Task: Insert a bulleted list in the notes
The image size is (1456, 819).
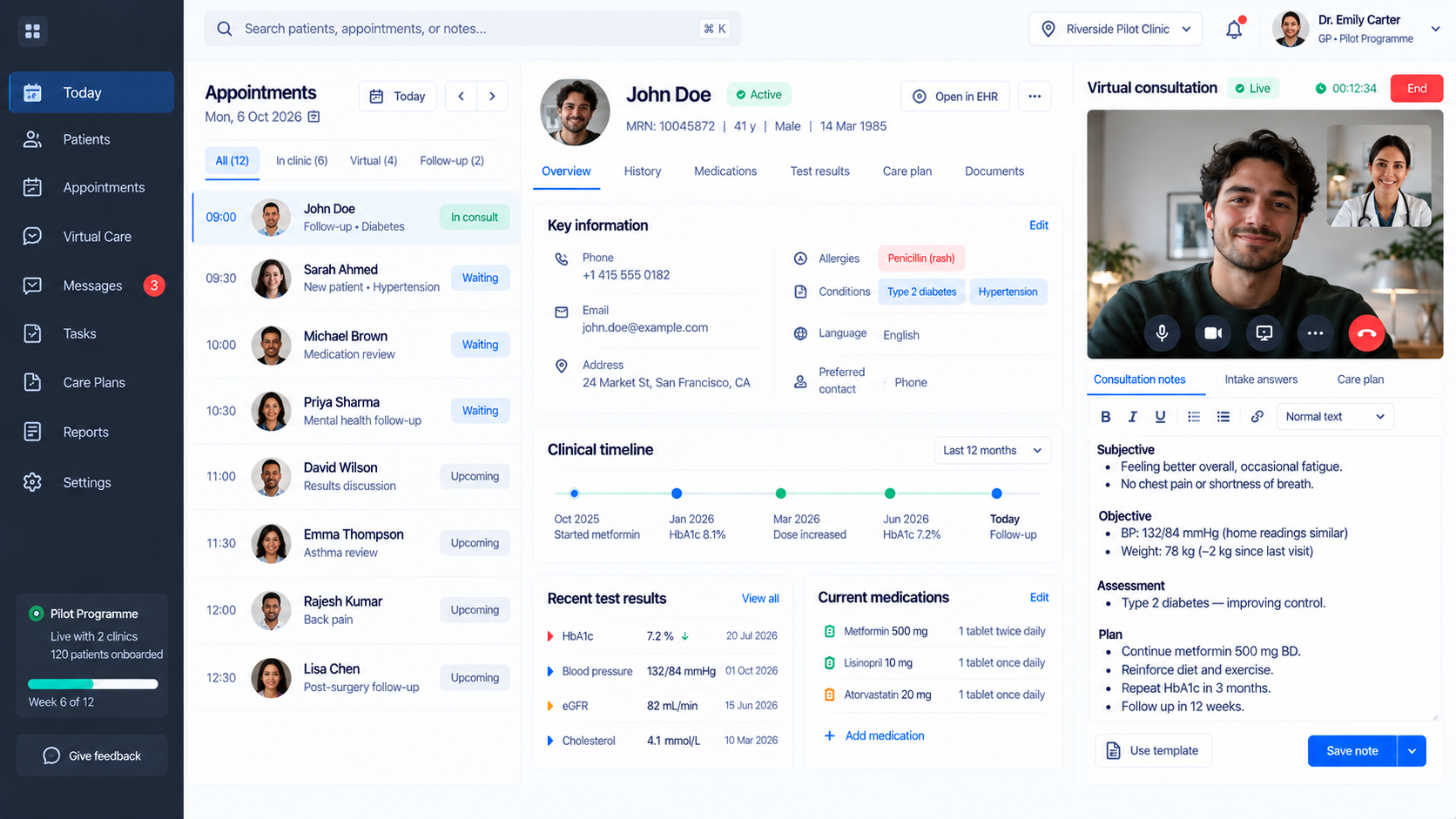Action: 1223,417
